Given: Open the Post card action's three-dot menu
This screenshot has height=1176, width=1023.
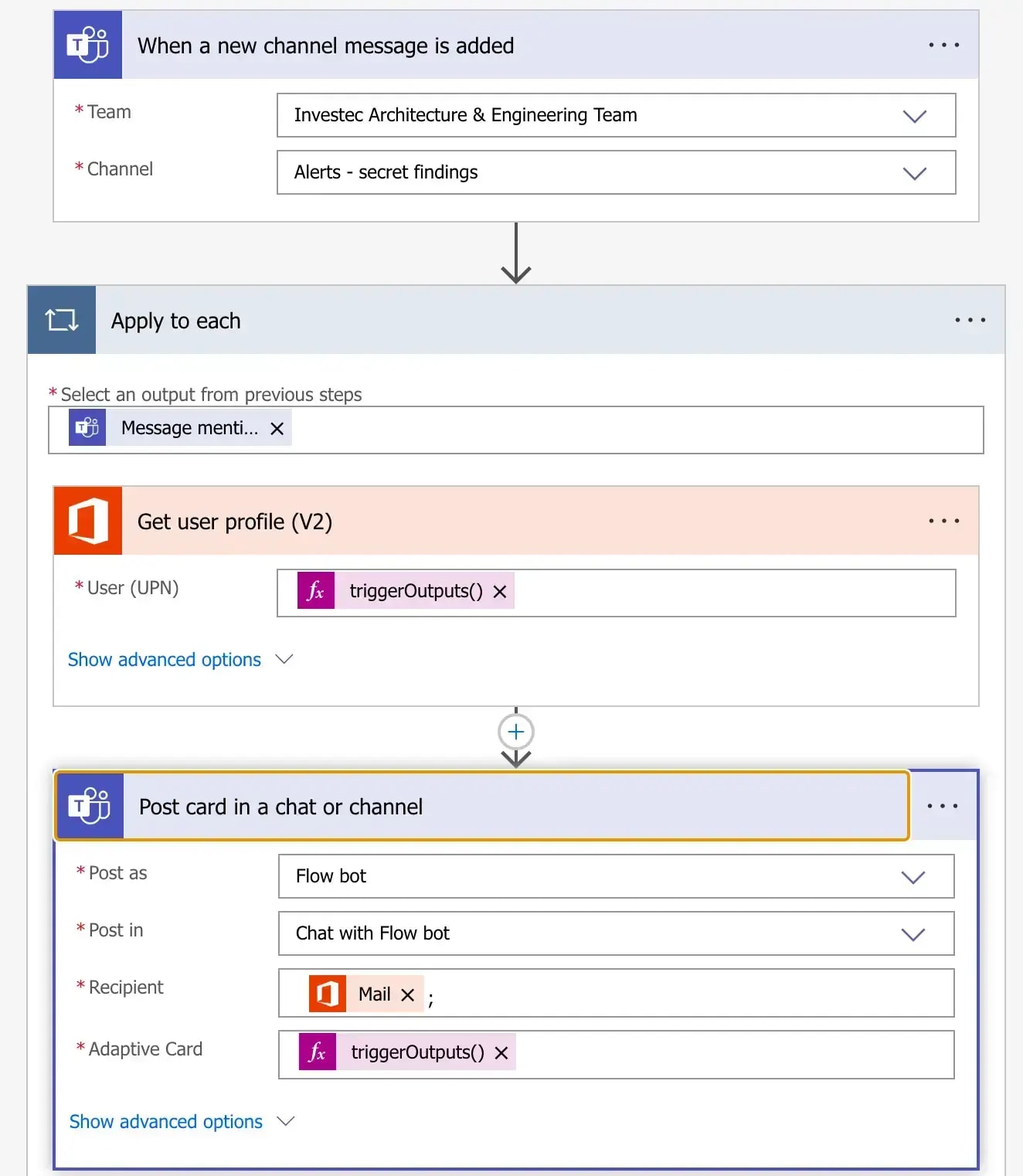Looking at the screenshot, I should [x=942, y=806].
